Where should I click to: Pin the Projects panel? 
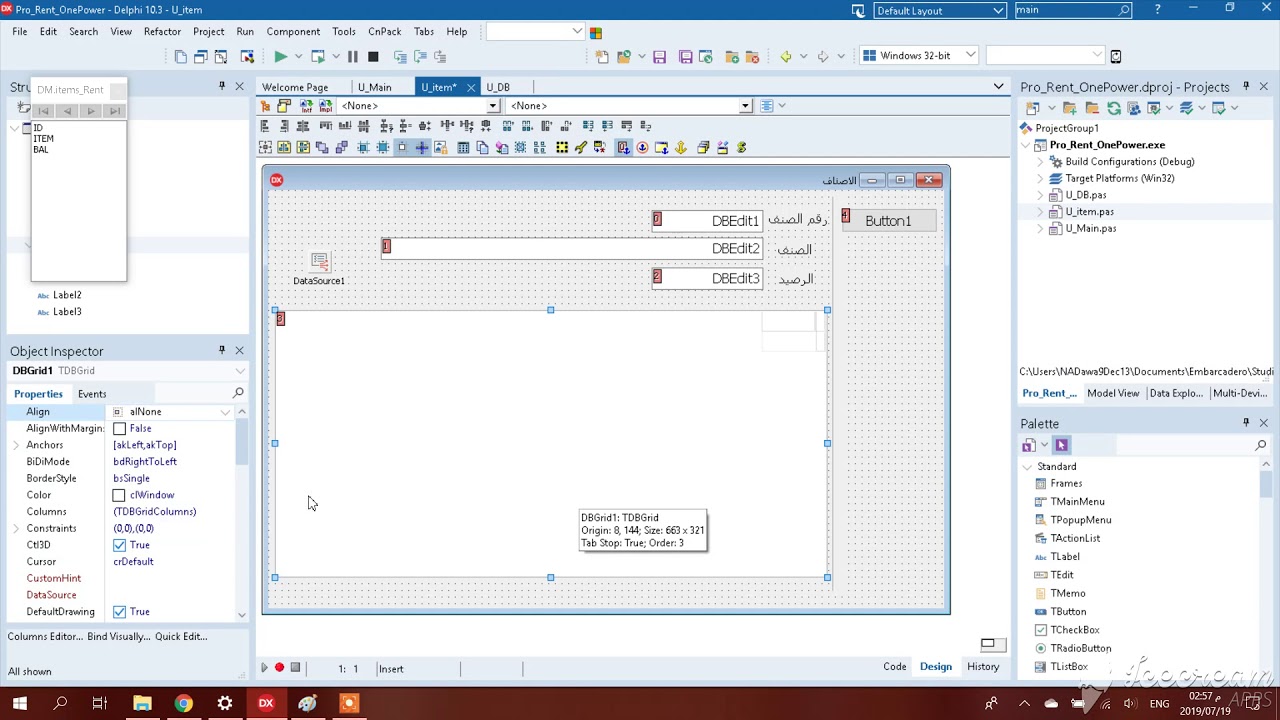[1246, 87]
